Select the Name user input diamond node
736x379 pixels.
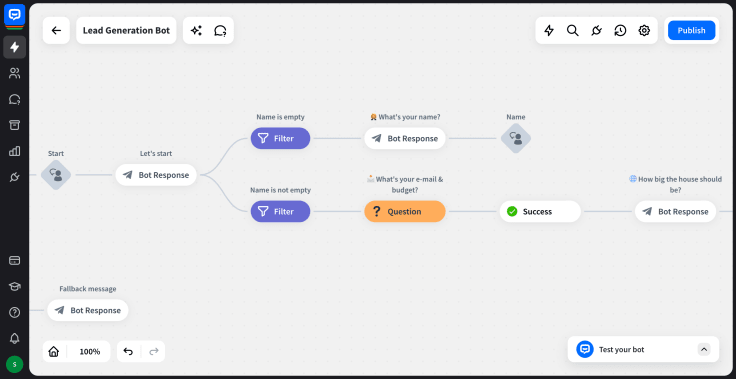click(516, 139)
